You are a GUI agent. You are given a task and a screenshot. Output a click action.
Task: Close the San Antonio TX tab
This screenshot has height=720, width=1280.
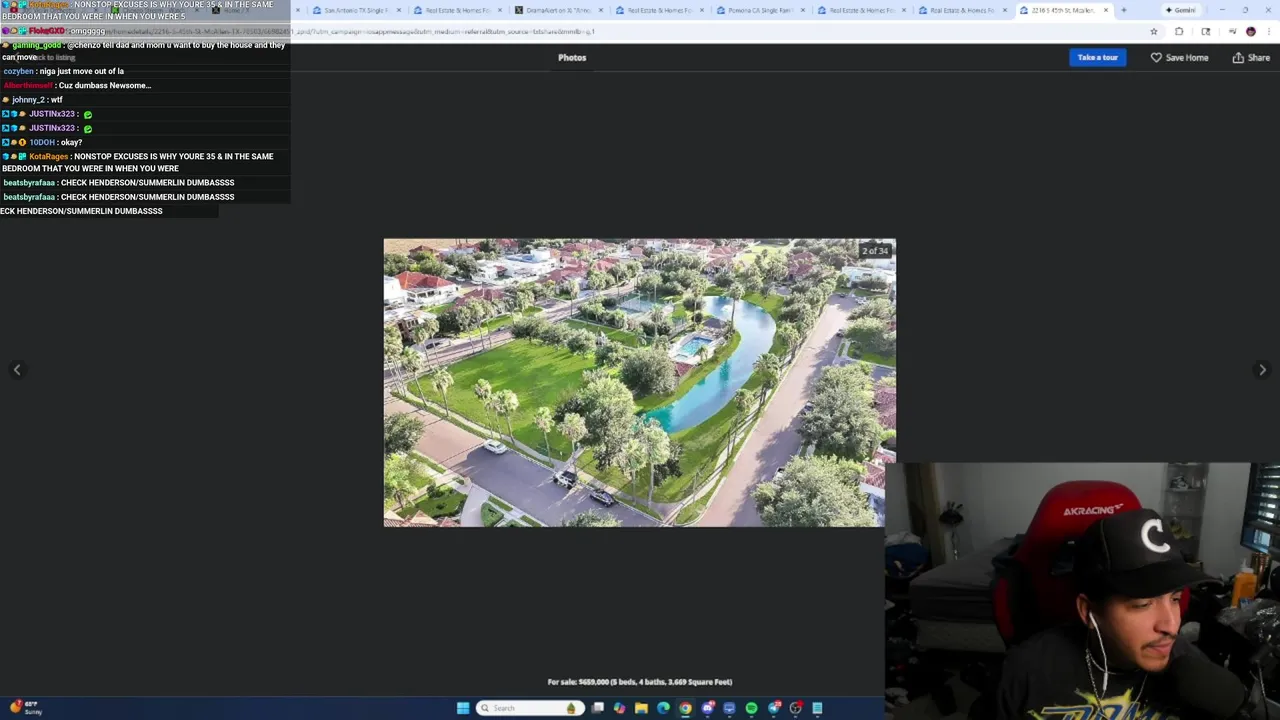[x=399, y=10]
